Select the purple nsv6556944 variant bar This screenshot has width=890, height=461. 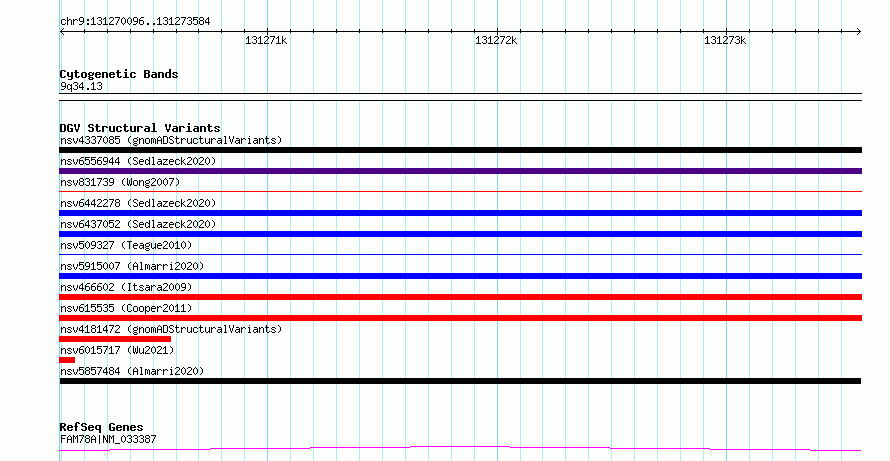460,171
